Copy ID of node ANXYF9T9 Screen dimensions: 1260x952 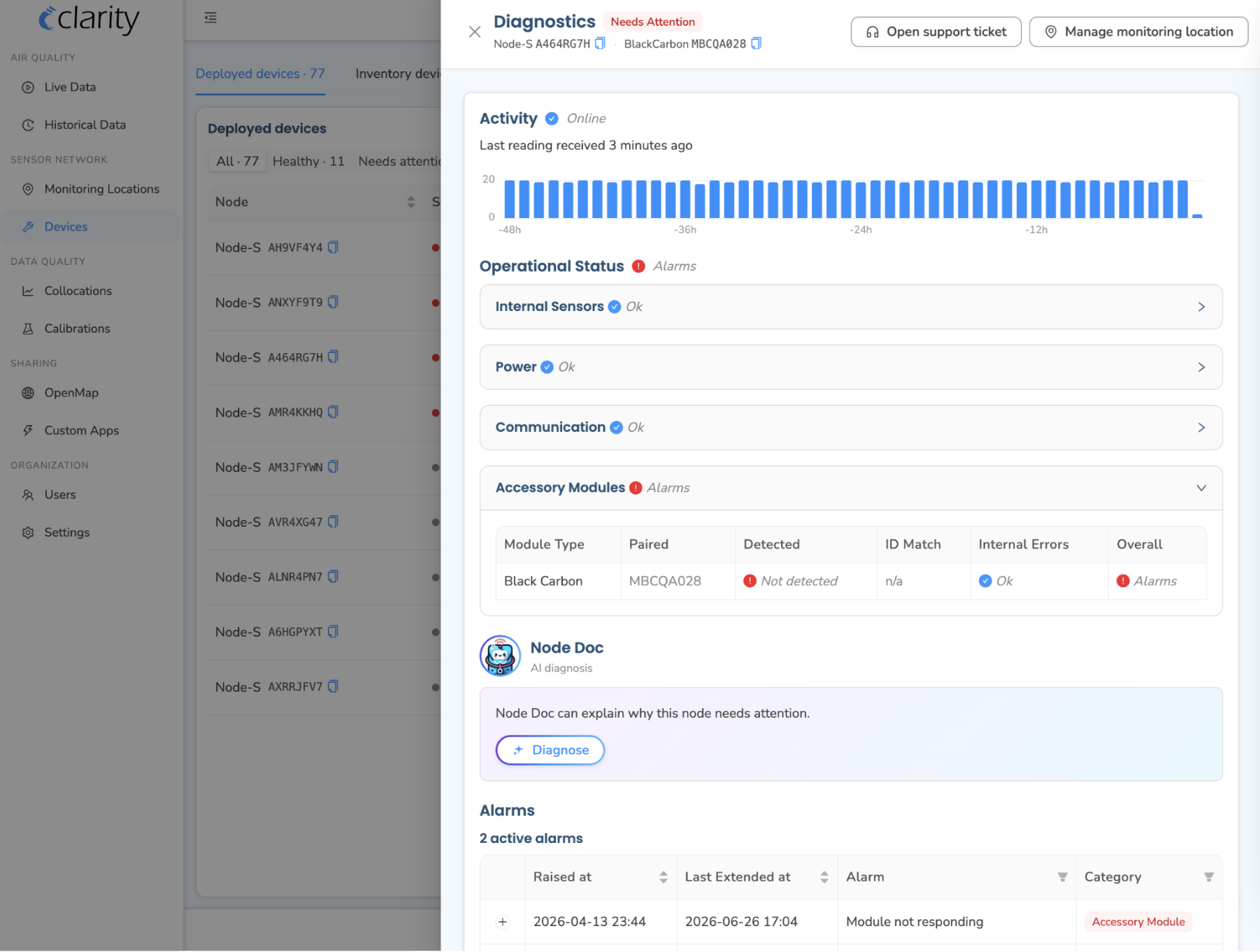334,303
